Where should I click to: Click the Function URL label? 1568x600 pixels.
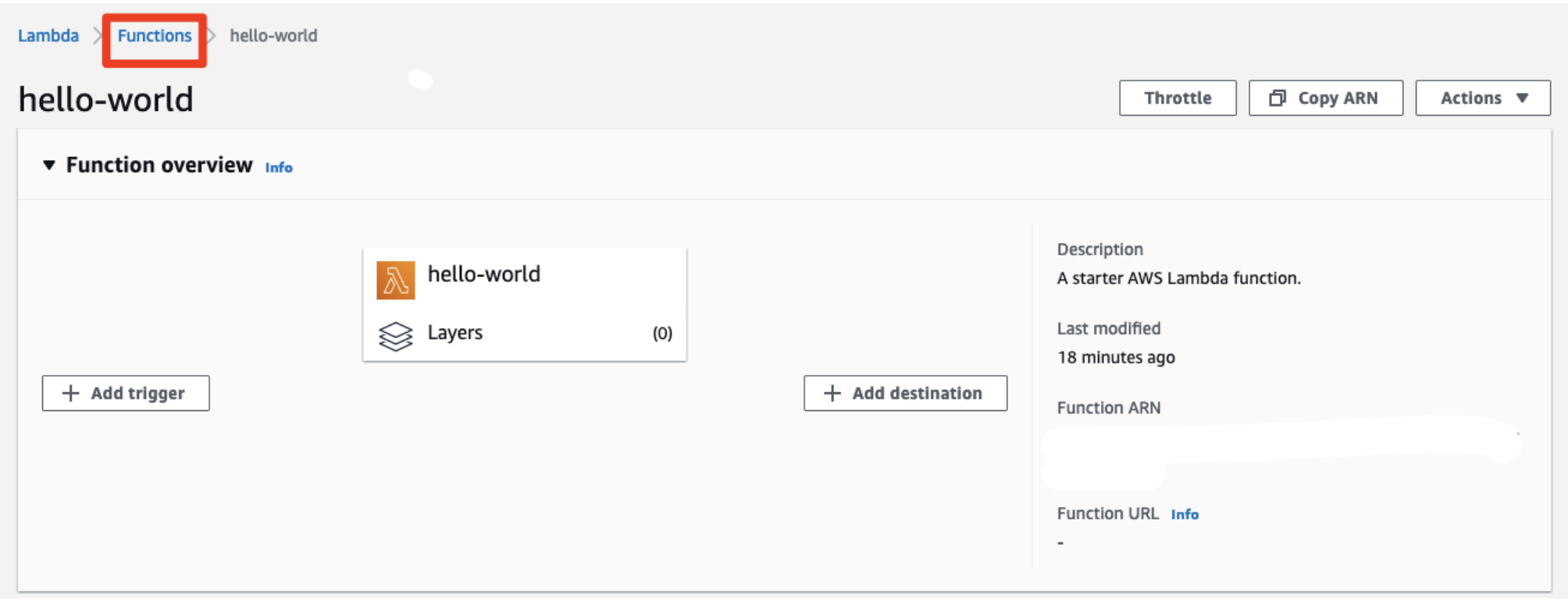[x=1108, y=513]
